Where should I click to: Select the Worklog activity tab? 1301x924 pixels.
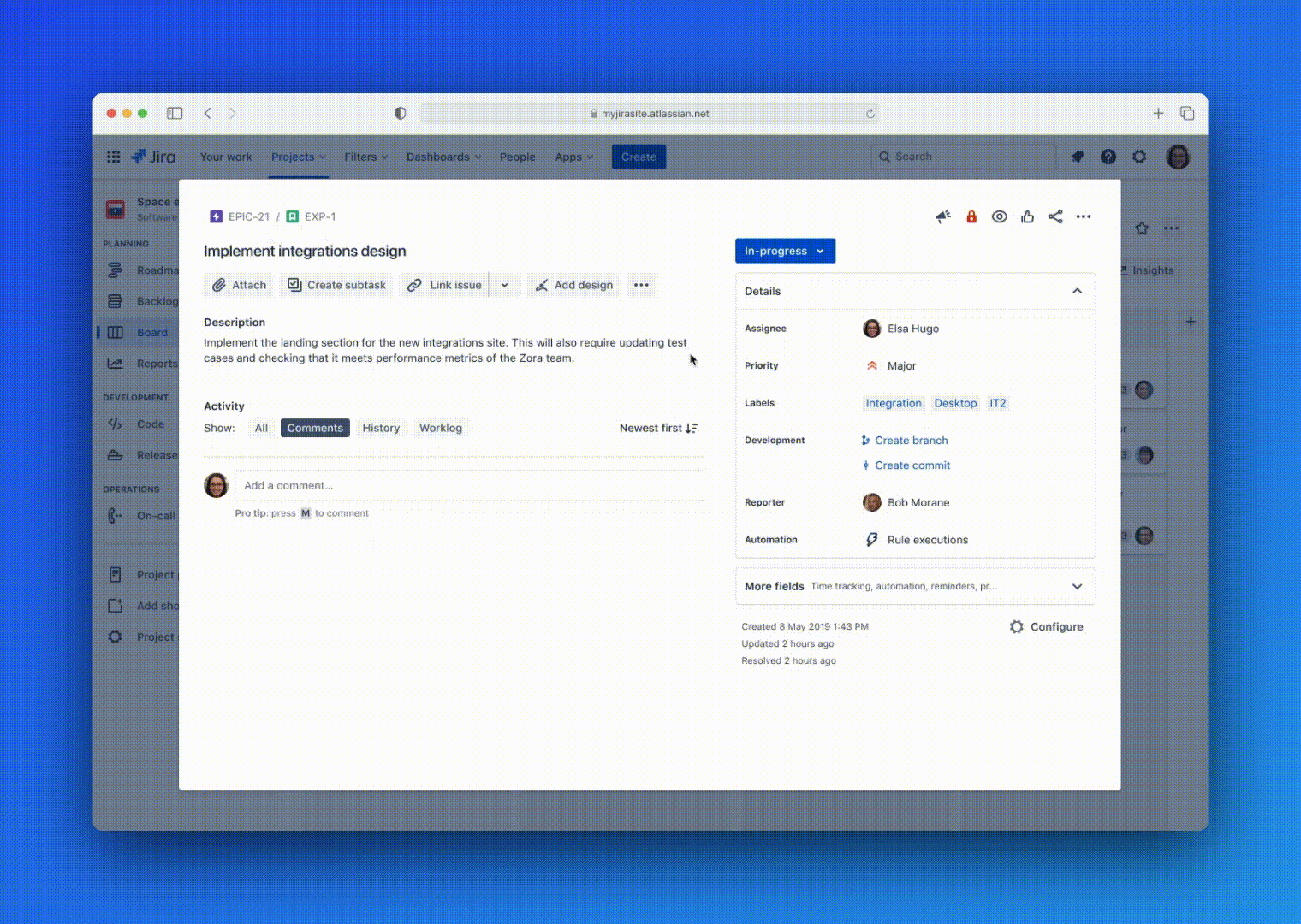tap(440, 428)
